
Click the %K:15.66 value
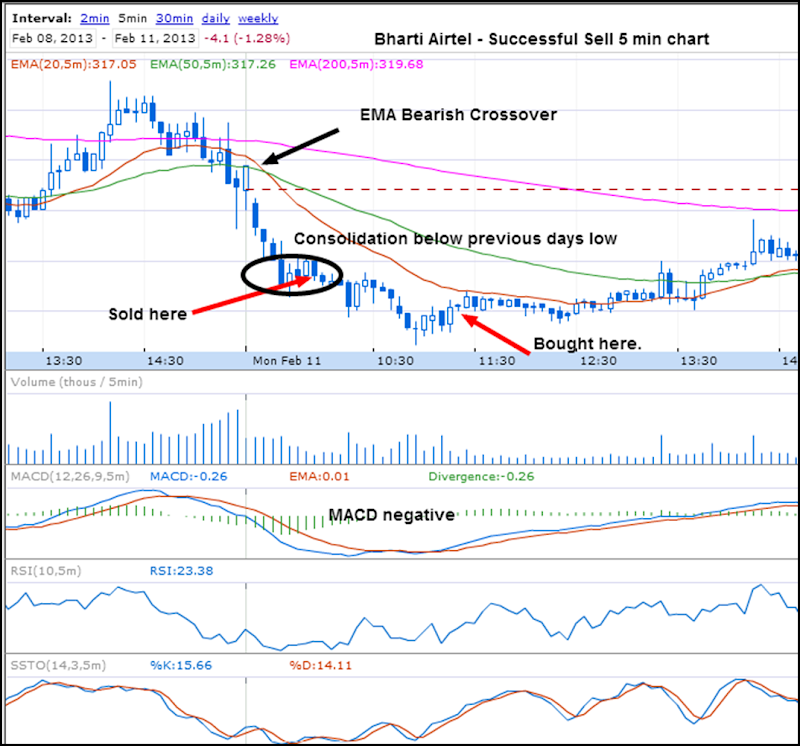[x=181, y=665]
